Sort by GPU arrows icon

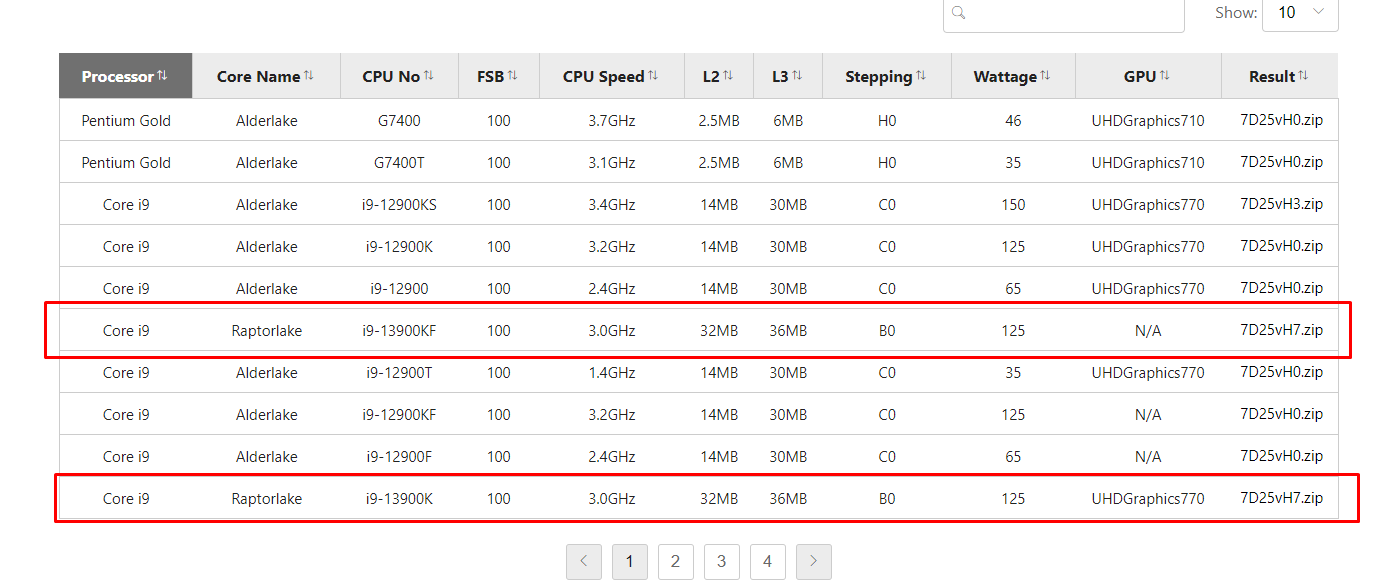pos(1165,76)
